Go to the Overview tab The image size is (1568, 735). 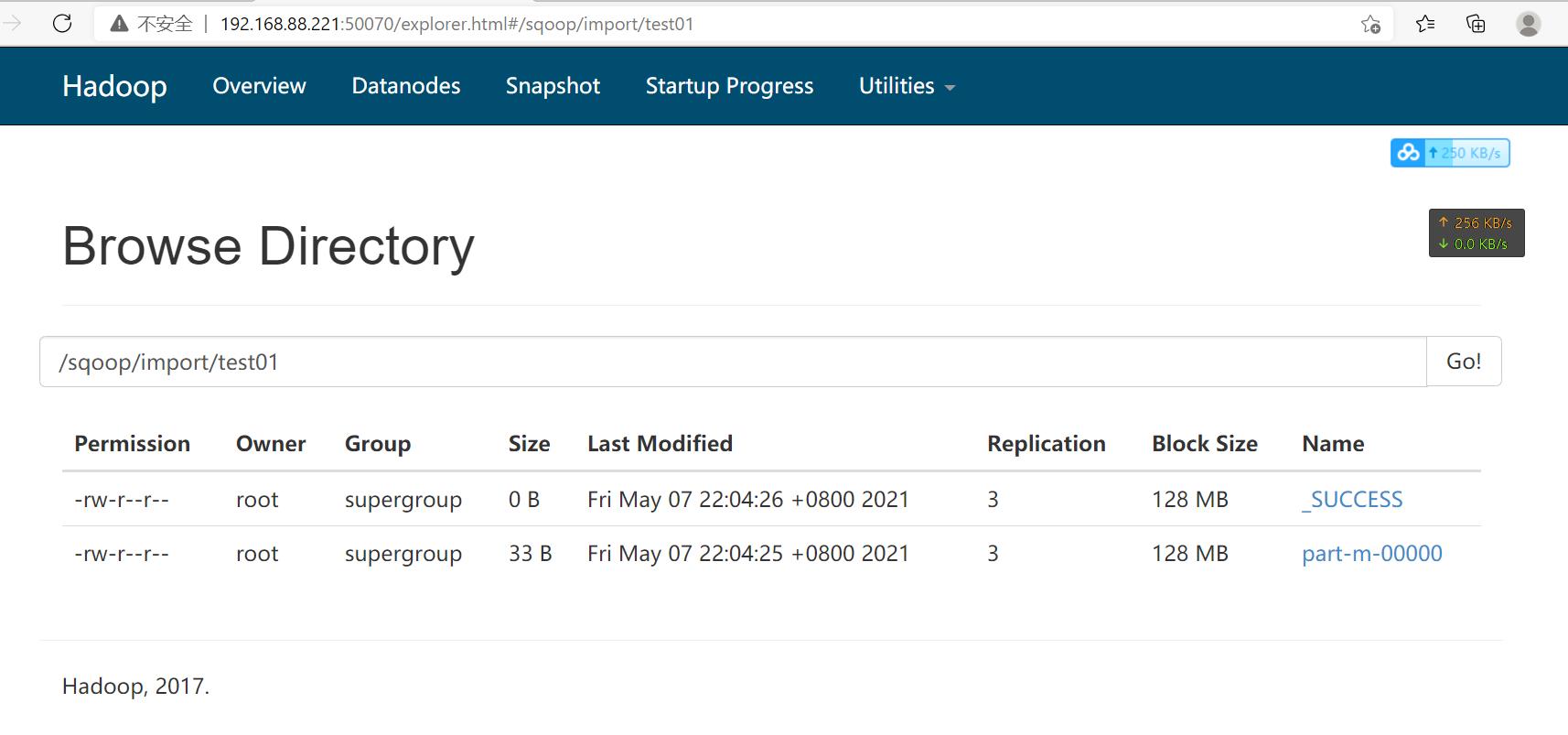tap(259, 86)
